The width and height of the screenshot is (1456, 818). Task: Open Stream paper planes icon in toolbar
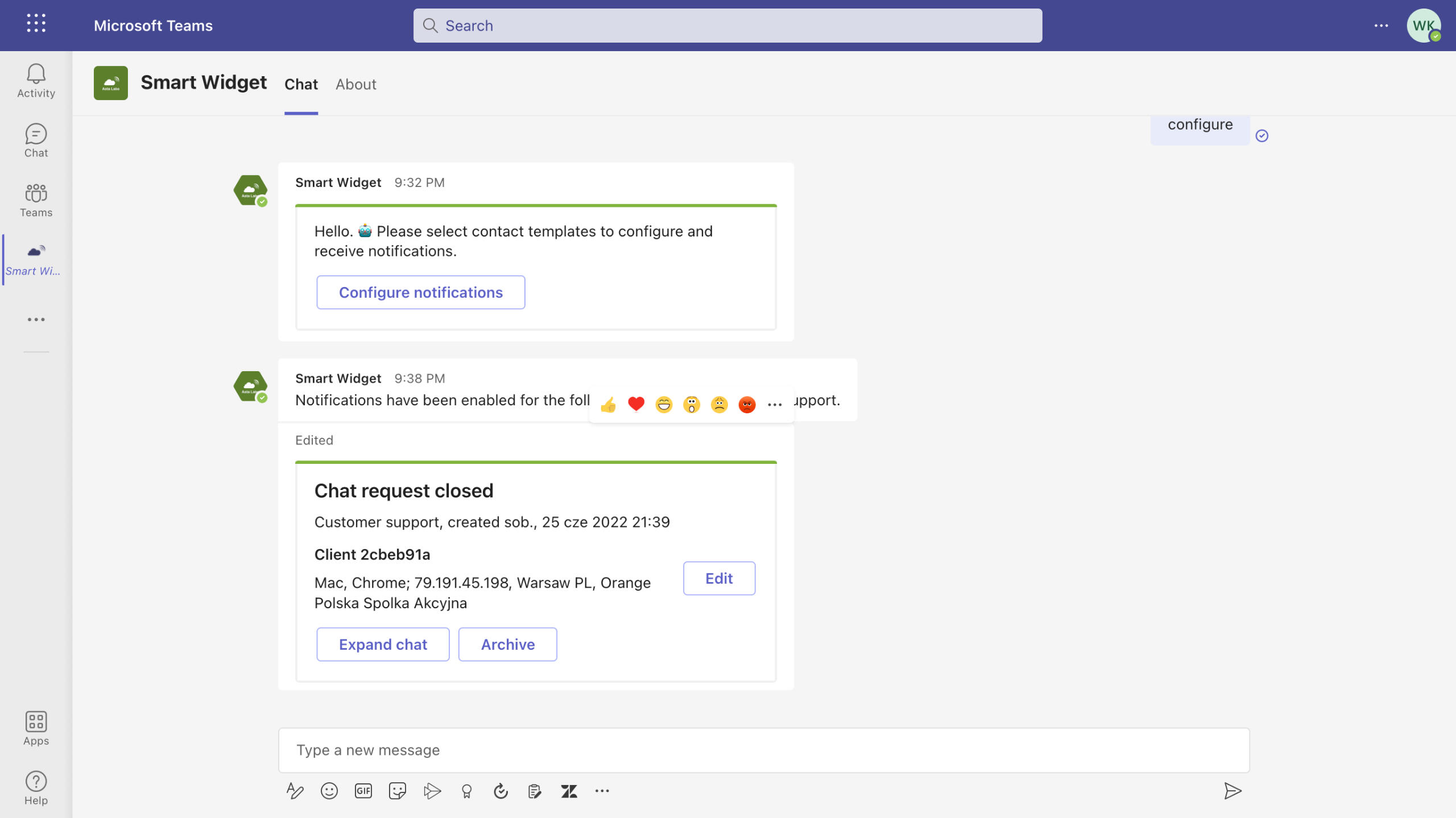432,791
